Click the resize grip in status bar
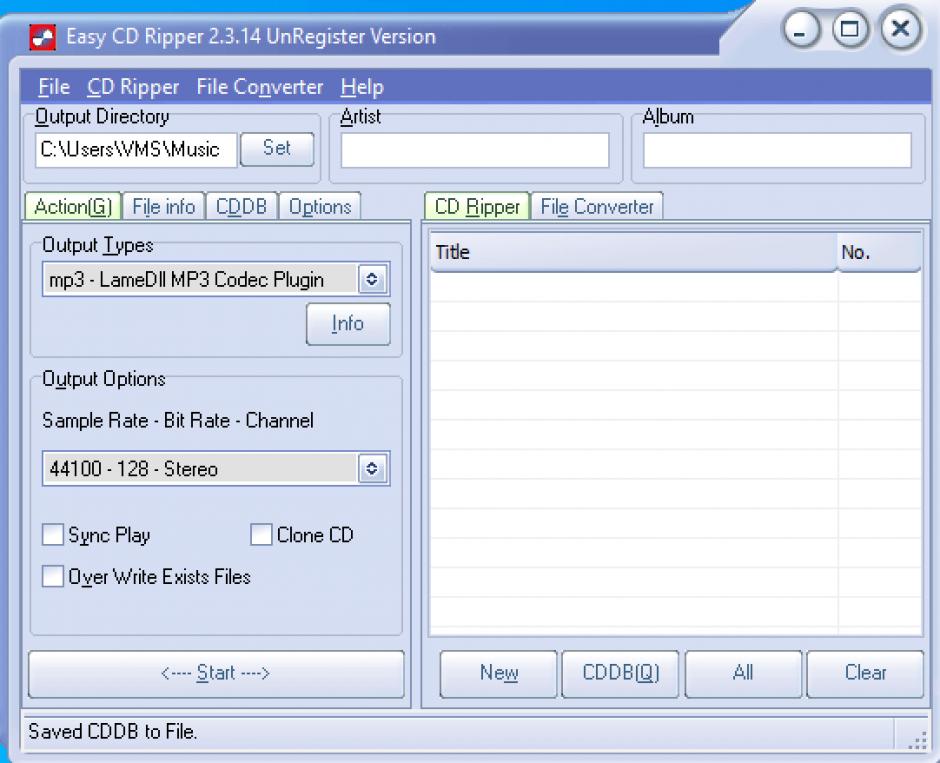 click(x=917, y=741)
